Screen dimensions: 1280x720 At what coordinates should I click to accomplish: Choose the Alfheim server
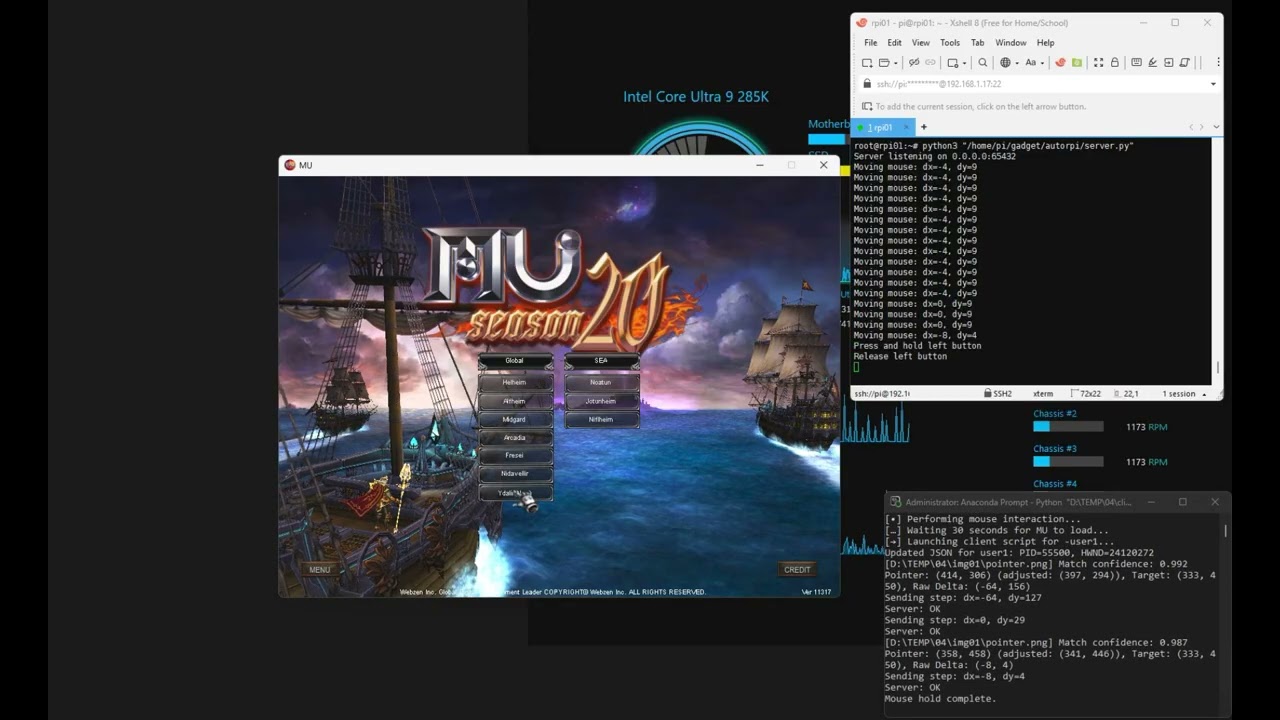515,401
